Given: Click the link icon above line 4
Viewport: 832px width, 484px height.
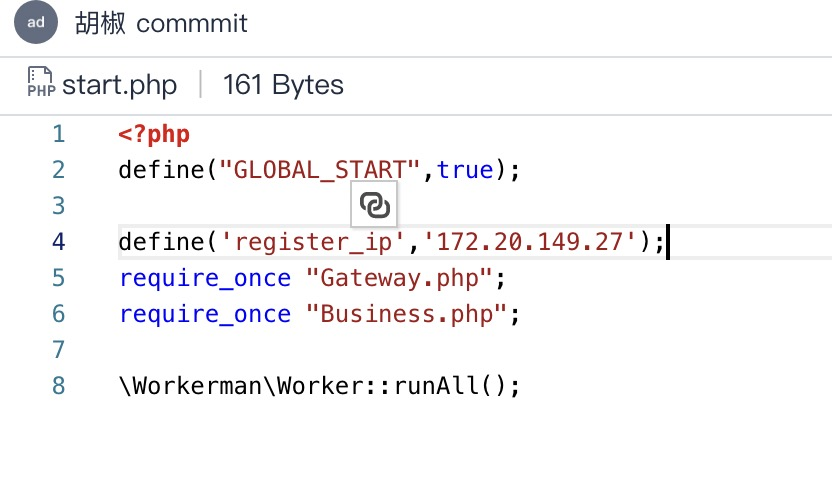Looking at the screenshot, I should [374, 204].
